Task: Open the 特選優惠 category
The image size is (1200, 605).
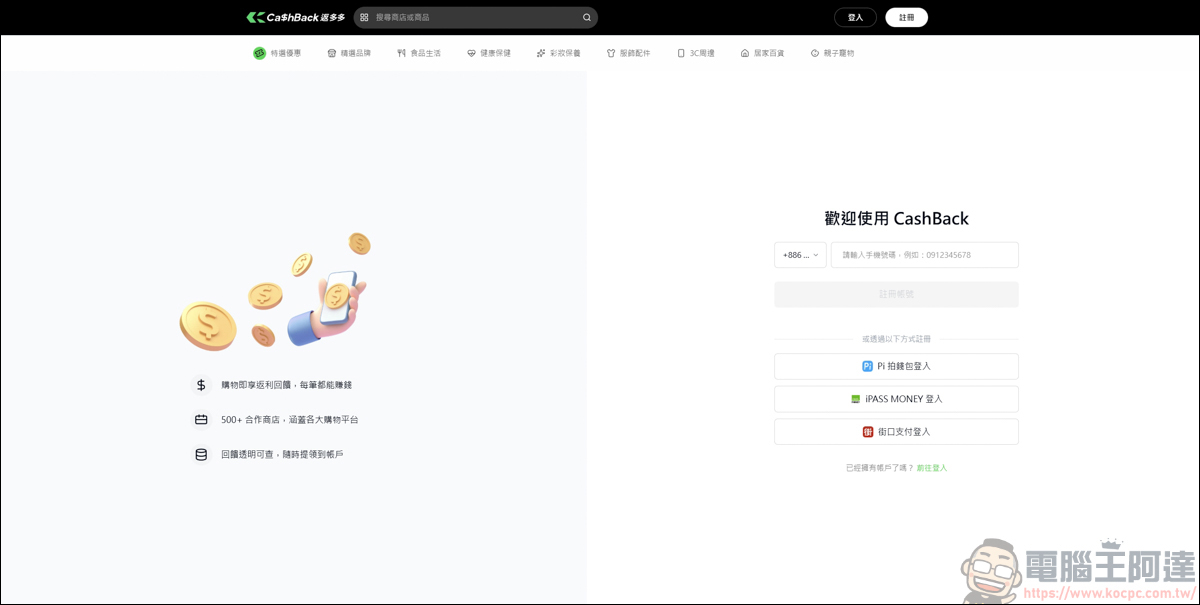Action: pyautogui.click(x=277, y=53)
